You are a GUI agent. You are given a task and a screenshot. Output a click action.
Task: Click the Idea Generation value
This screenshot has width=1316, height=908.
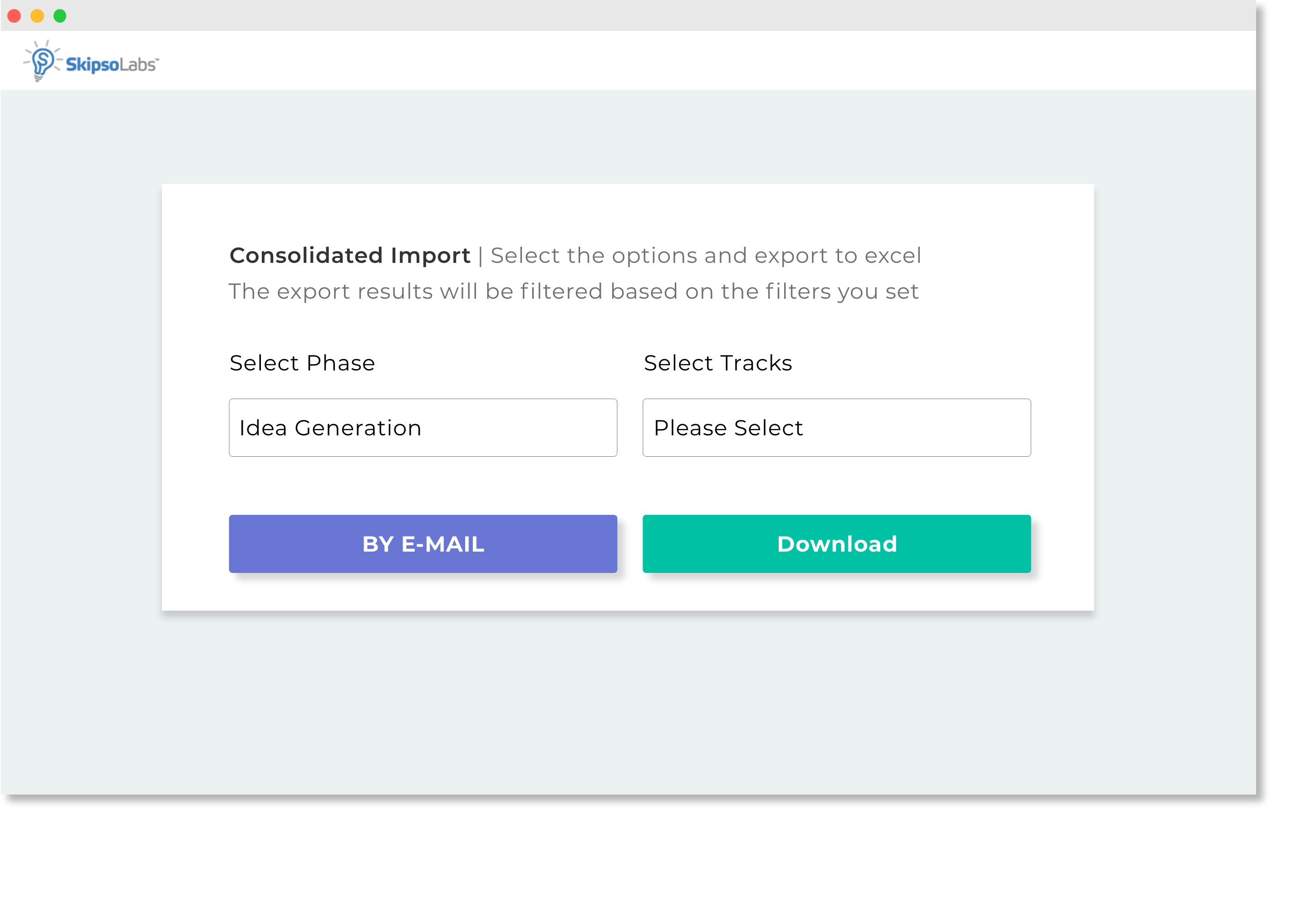pos(330,428)
